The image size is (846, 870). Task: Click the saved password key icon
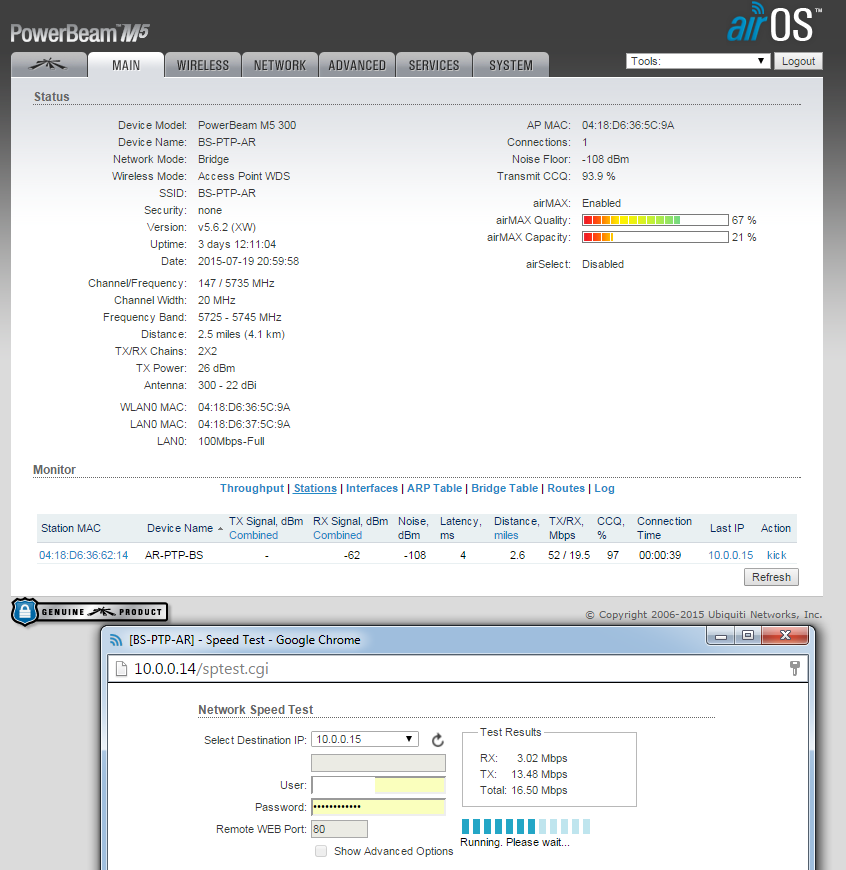click(x=794, y=669)
